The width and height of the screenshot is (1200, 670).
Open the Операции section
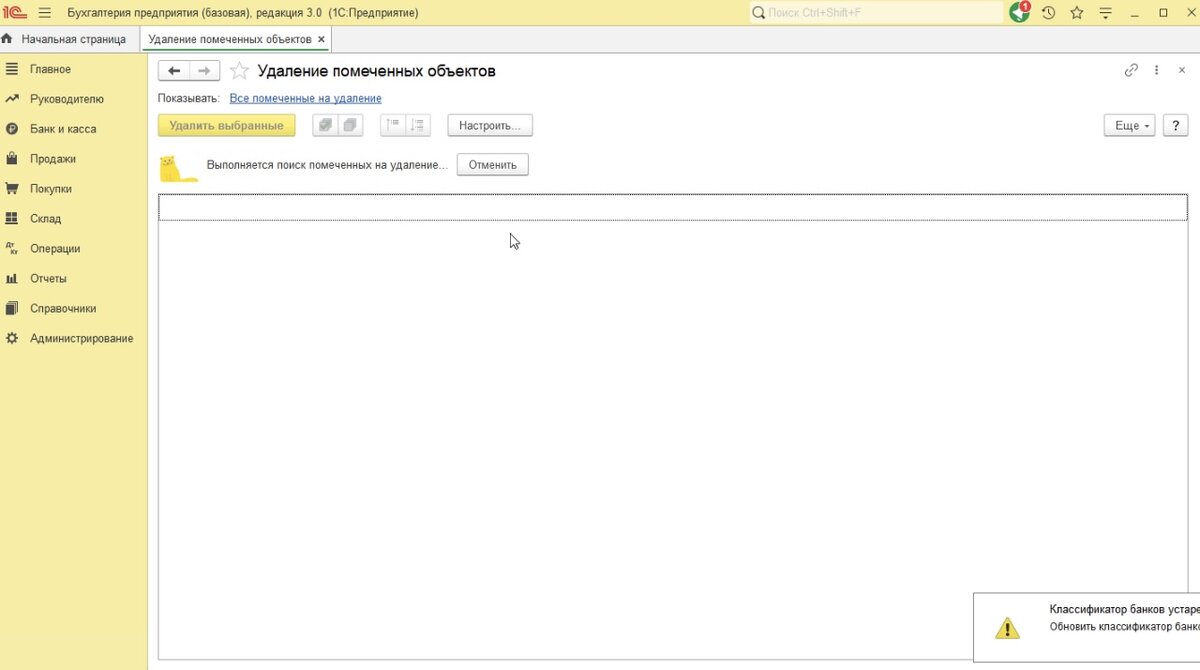pyautogui.click(x=55, y=249)
